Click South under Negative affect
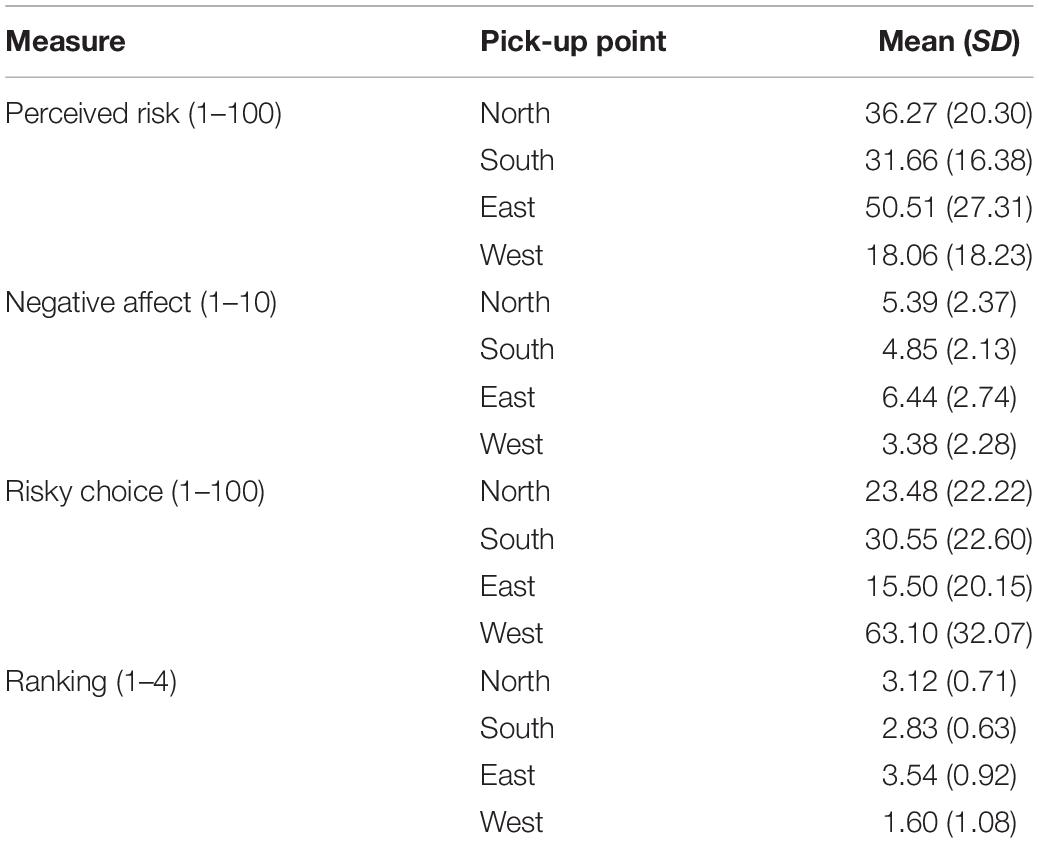Screen dimensions: 1039x843 [x=517, y=349]
